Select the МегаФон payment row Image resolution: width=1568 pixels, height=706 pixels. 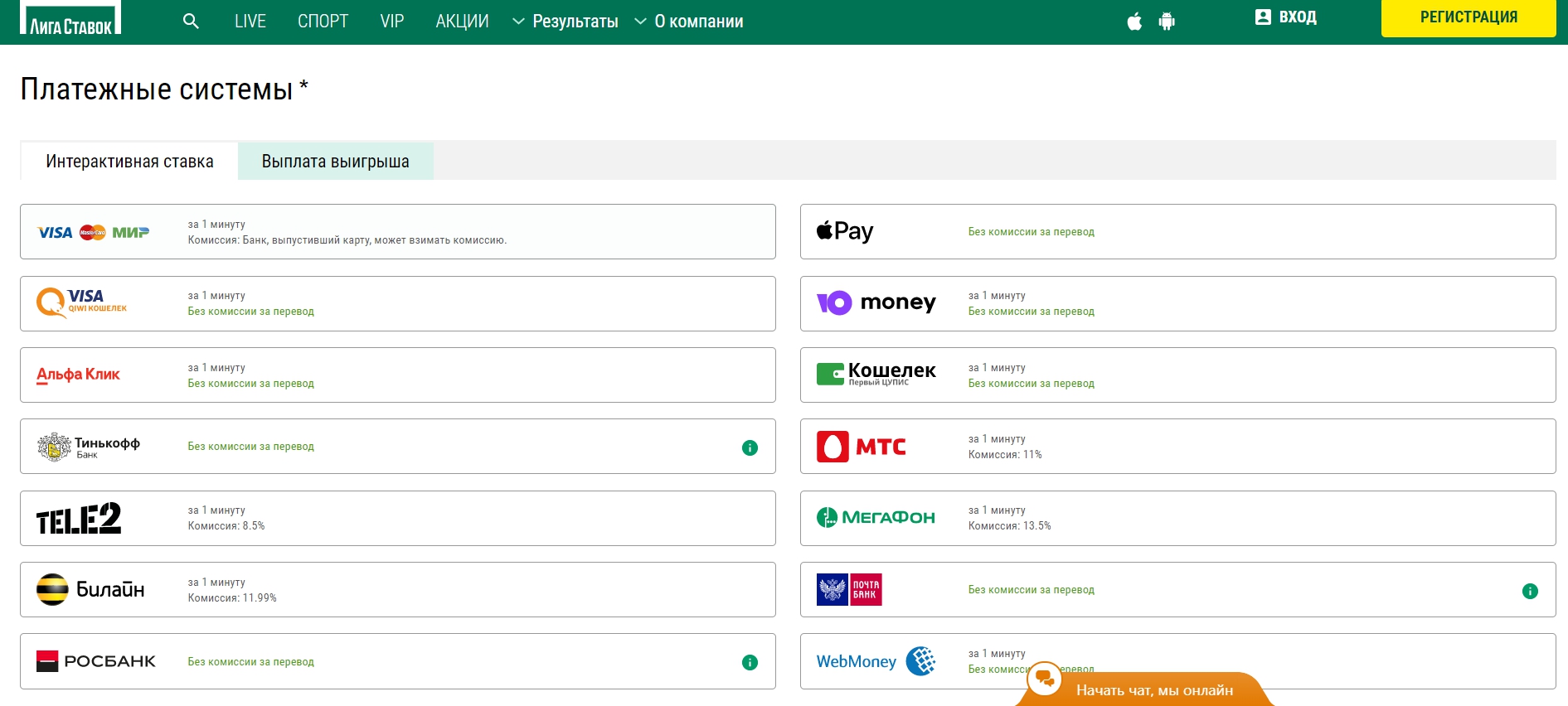[1177, 518]
